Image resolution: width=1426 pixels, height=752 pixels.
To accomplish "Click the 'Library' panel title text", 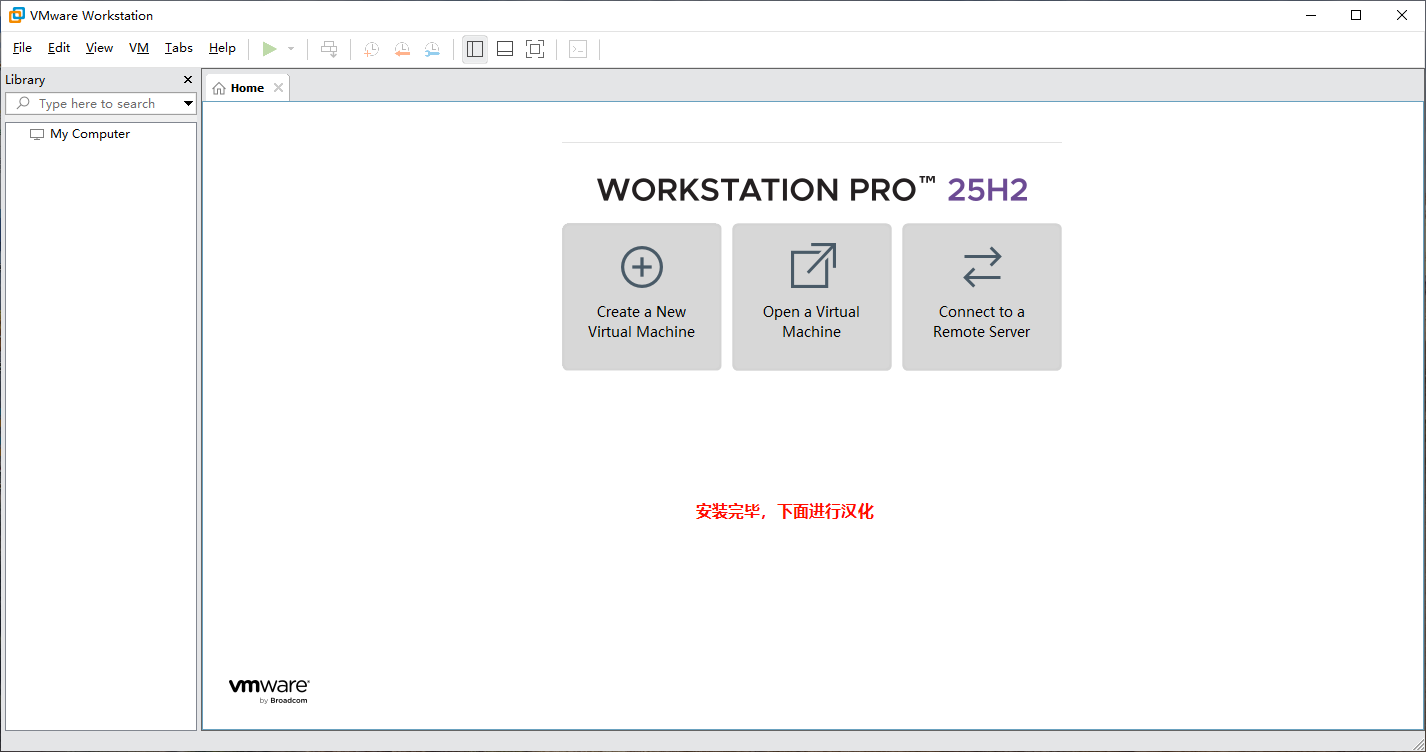I will (x=25, y=79).
